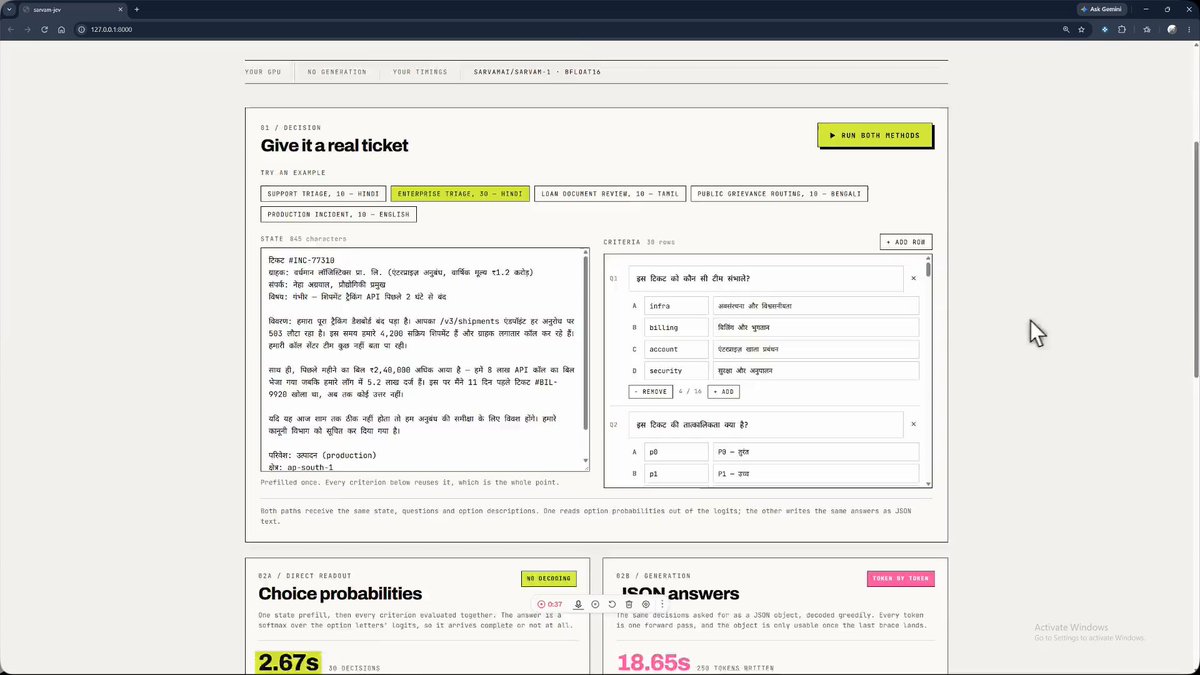Select the Enterprise Triage Hindi example
The height and width of the screenshot is (675, 1200).
point(460,193)
